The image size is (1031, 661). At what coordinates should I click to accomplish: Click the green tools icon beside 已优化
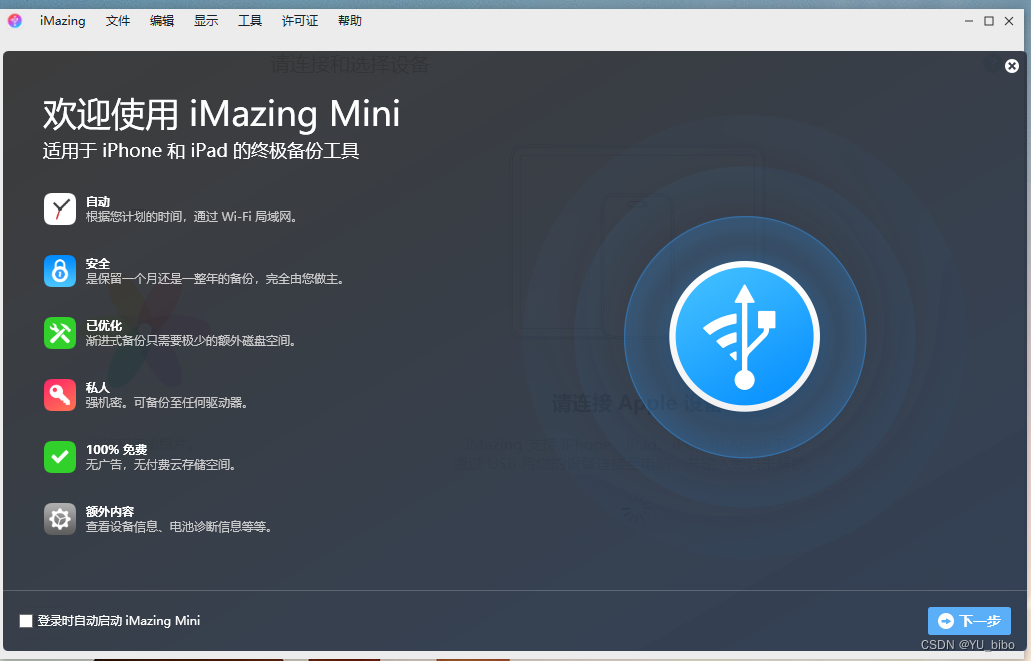point(60,333)
